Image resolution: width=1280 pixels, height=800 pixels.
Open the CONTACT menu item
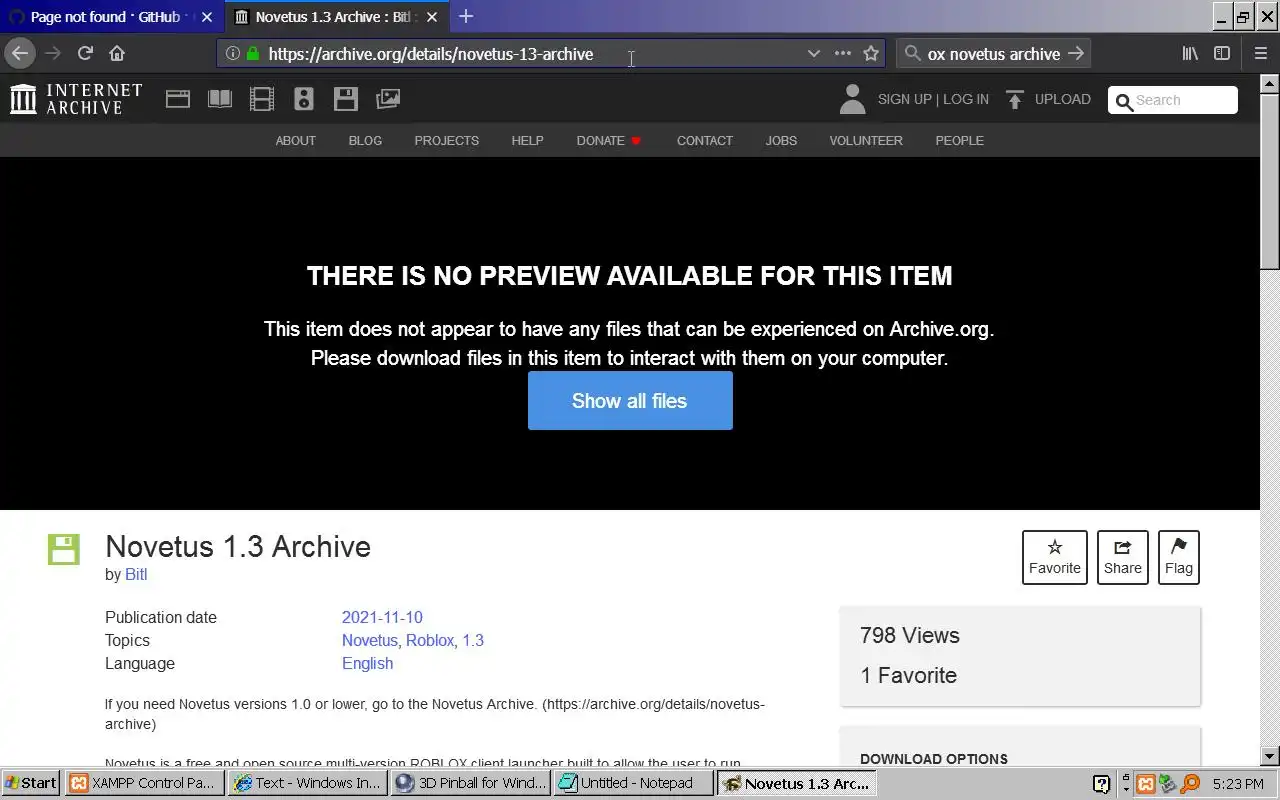coord(705,141)
